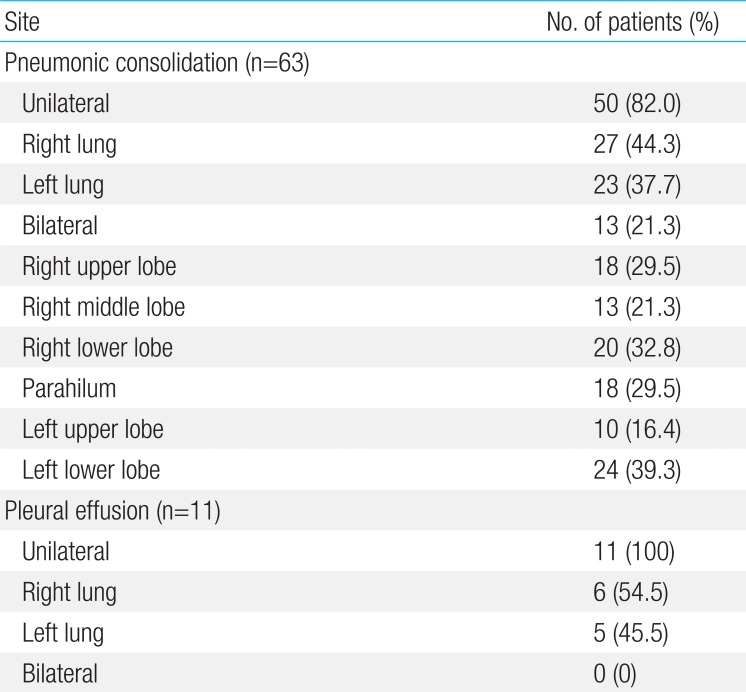Click the value 10 (16.4)
The width and height of the screenshot is (746, 692).
click(x=637, y=430)
